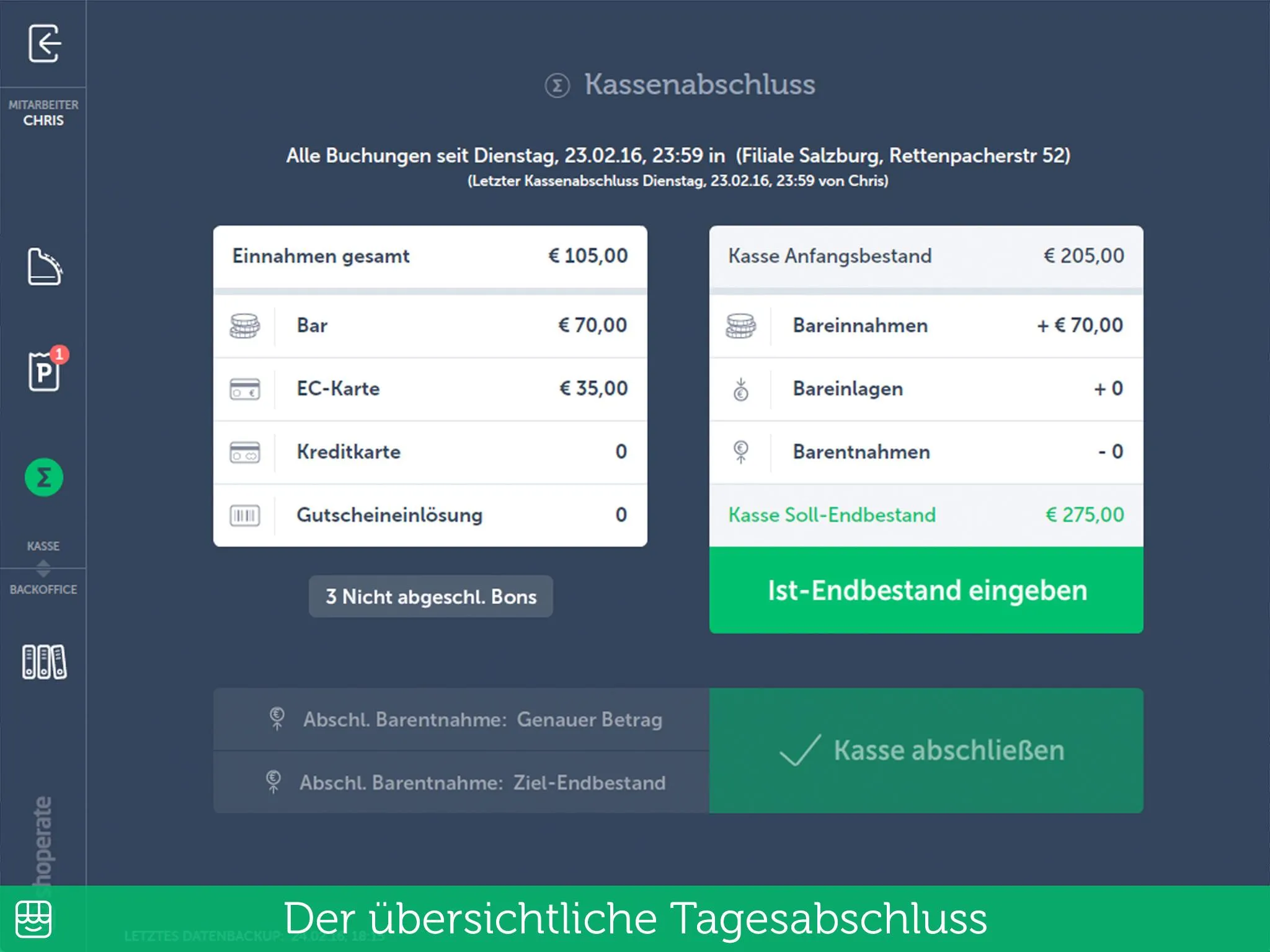Click the Bareinlagen row label
This screenshot has height=952, width=1270.
pyautogui.click(x=848, y=389)
